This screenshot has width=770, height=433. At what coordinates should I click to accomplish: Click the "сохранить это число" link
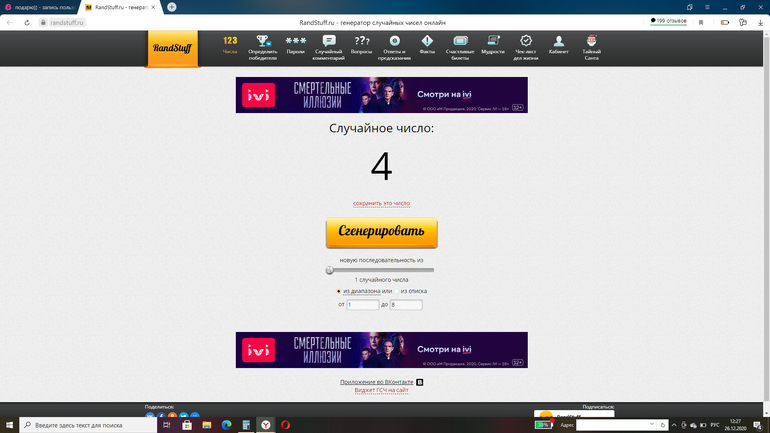[x=381, y=203]
